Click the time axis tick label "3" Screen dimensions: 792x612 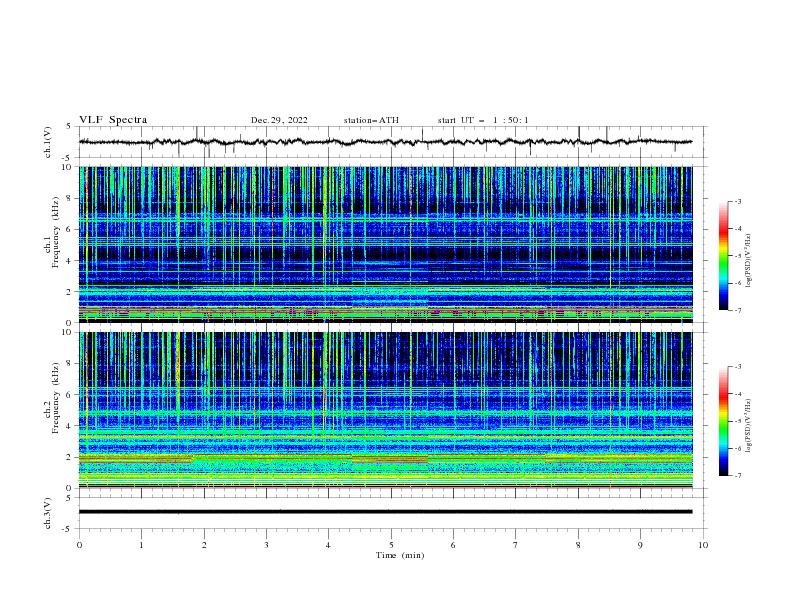click(x=266, y=545)
